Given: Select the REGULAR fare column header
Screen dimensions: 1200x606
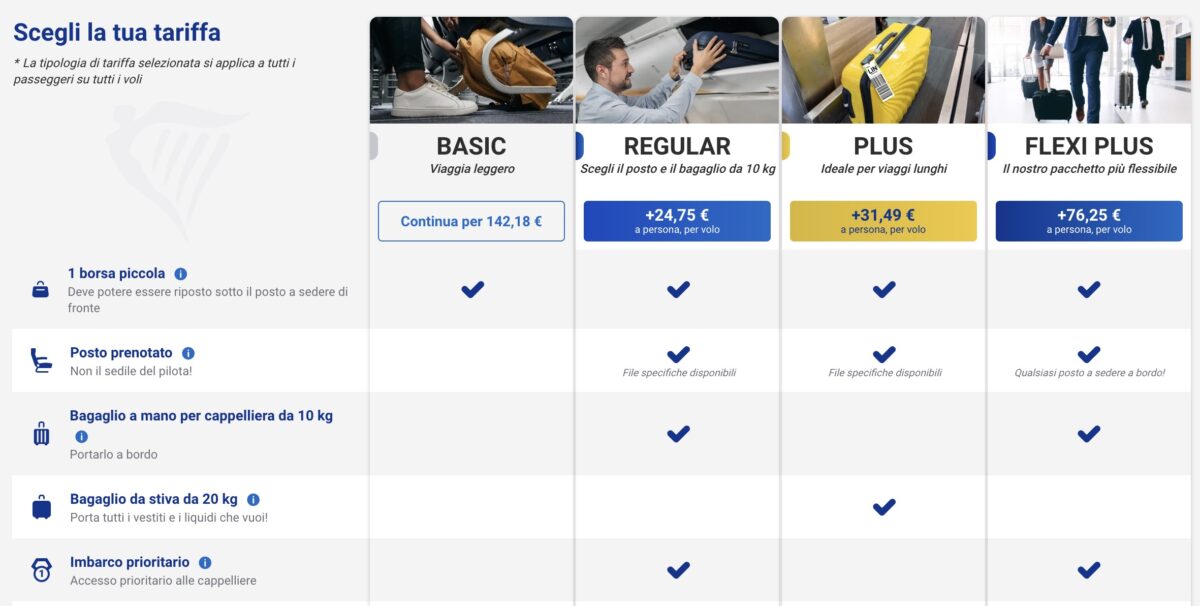Looking at the screenshot, I should point(677,144).
